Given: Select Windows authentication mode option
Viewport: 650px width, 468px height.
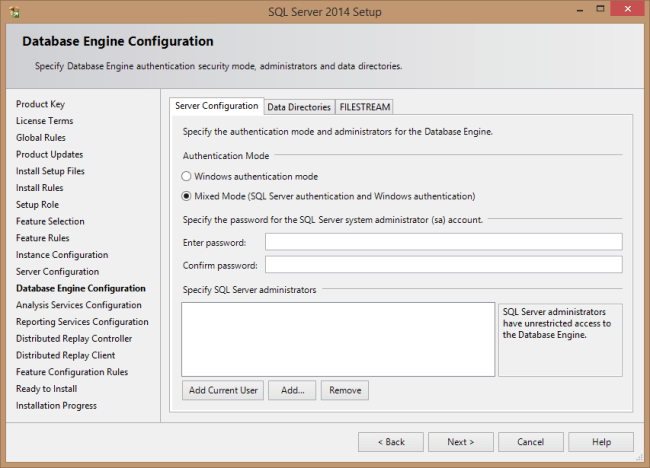Looking at the screenshot, I should tap(187, 176).
